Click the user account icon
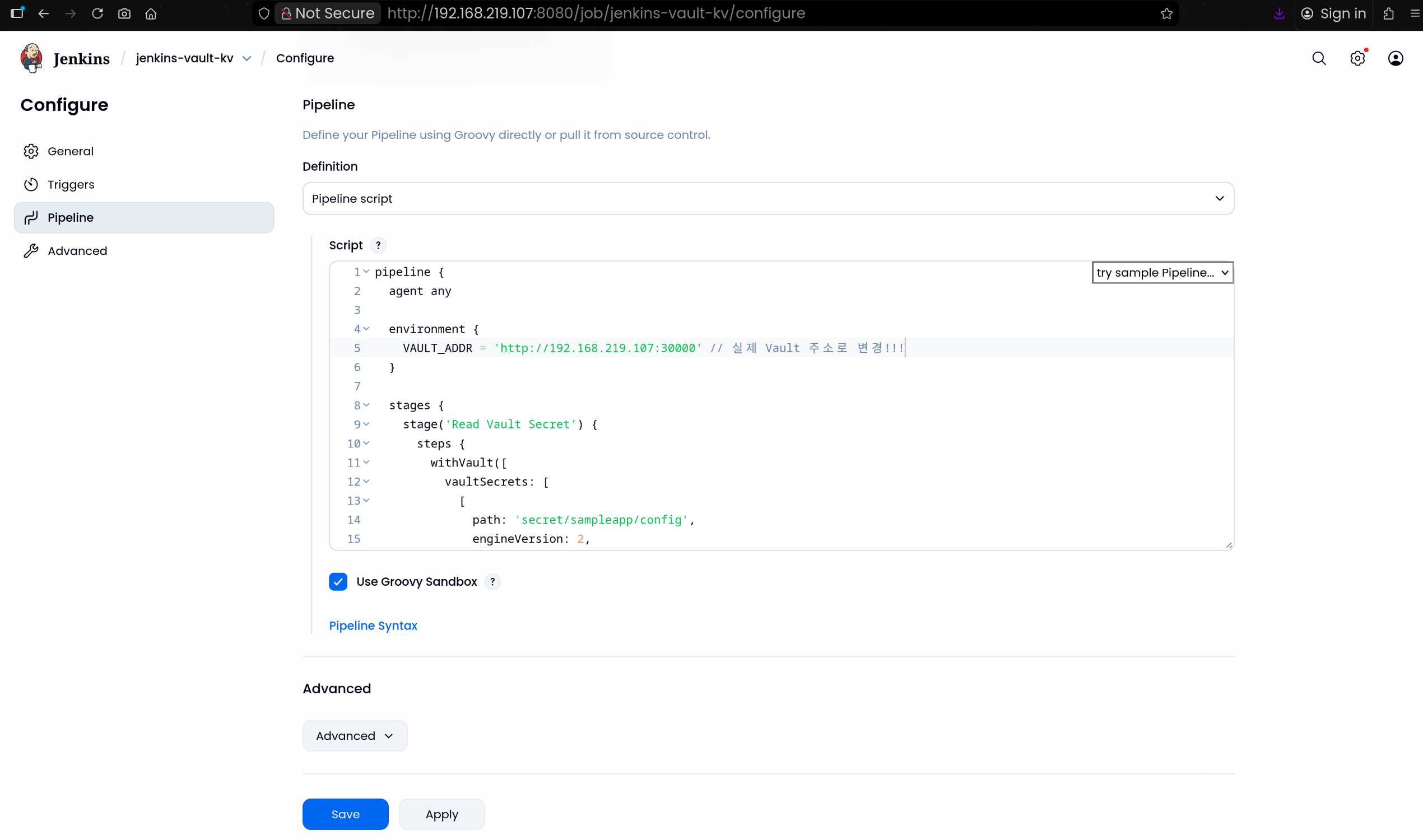This screenshot has width=1423, height=840. coord(1395,58)
